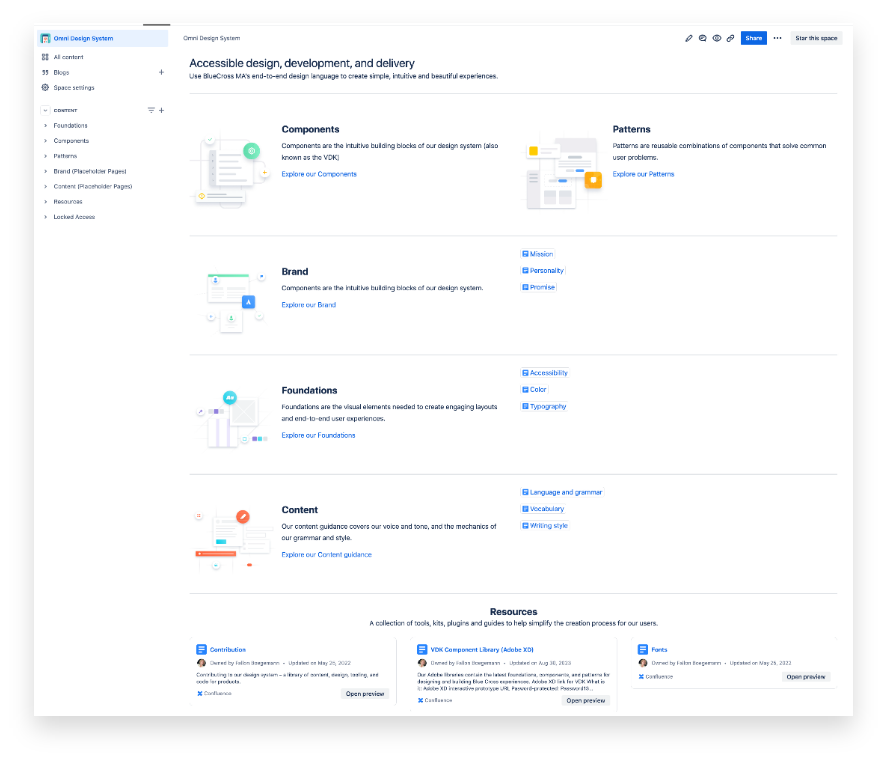This screenshot has height=759, width=885.
Task: Toggle the watch eye icon
Action: coord(717,38)
